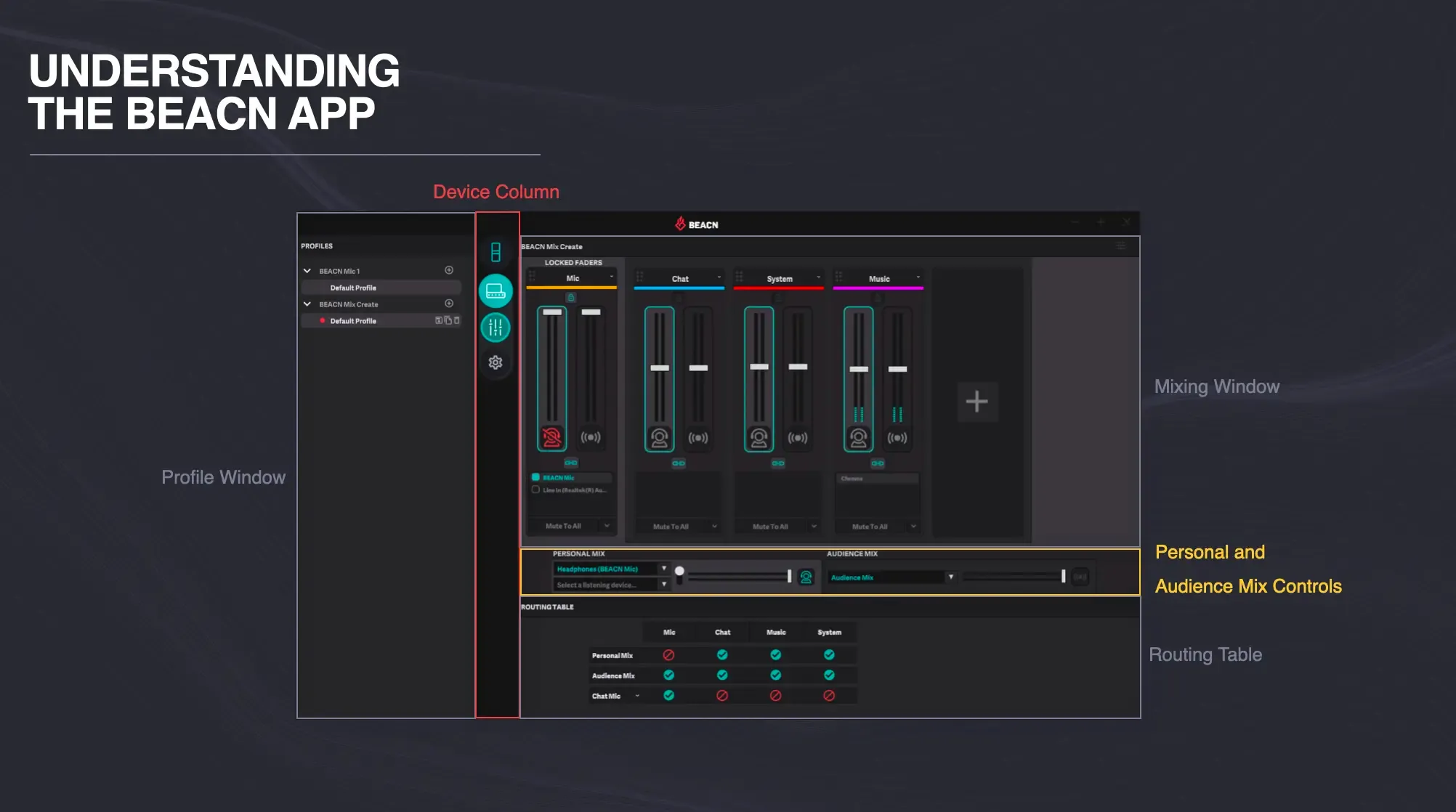Check the Line In (Realtek) input checkbox

[x=535, y=491]
